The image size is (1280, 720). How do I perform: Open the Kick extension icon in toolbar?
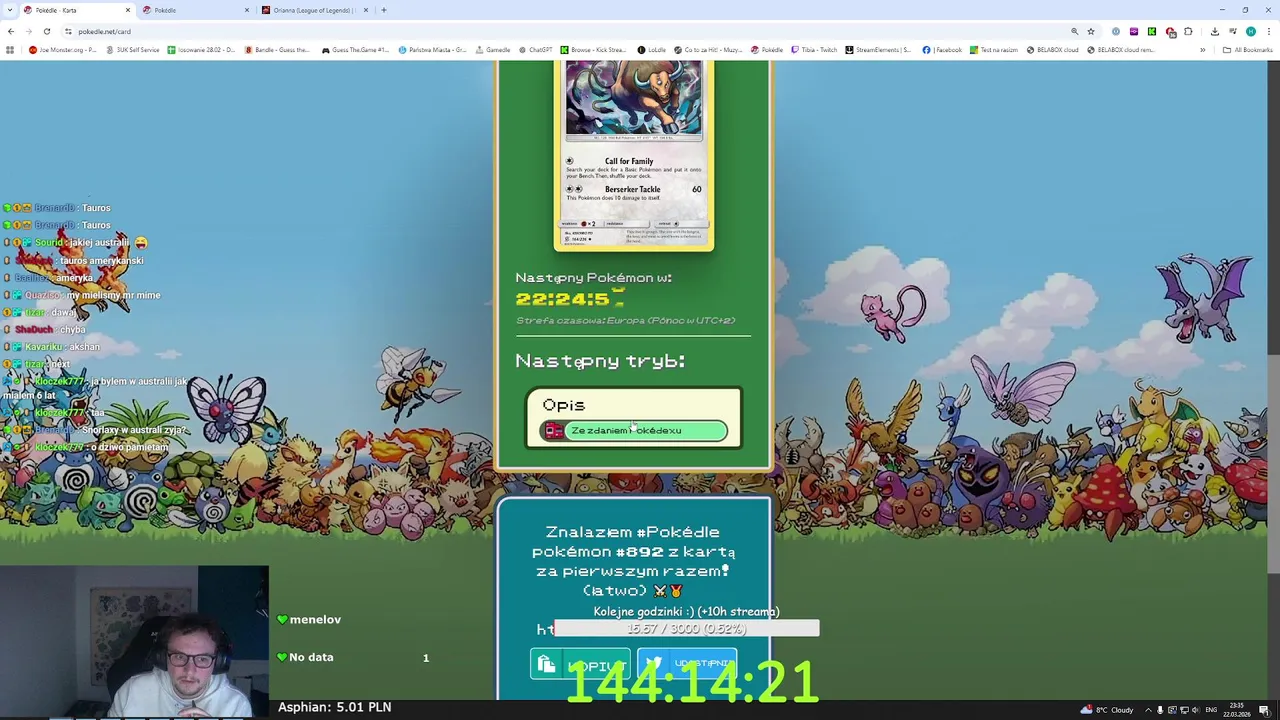tap(1152, 31)
